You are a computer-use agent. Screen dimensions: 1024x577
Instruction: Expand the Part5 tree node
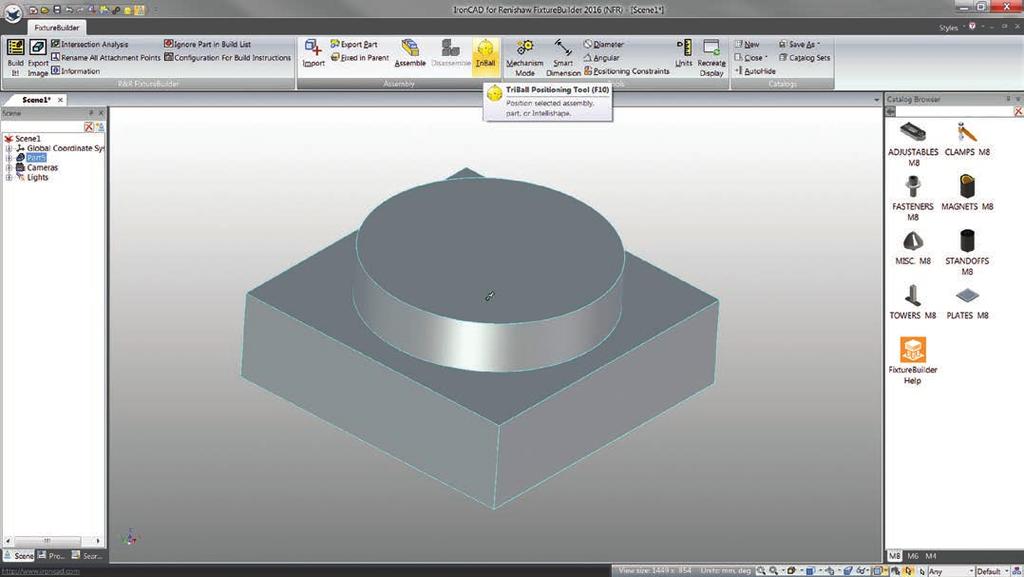[x=9, y=158]
